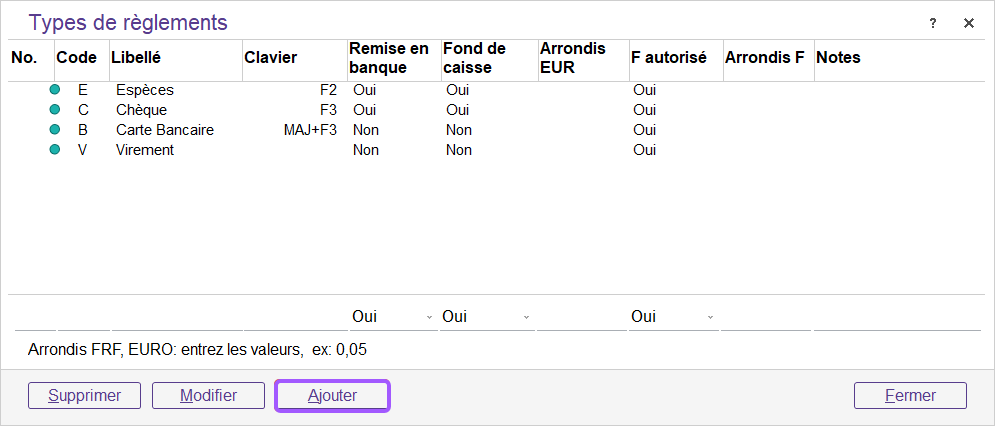995x426 pixels.
Task: Click the Libellé input field in the edit row
Action: tap(175, 317)
